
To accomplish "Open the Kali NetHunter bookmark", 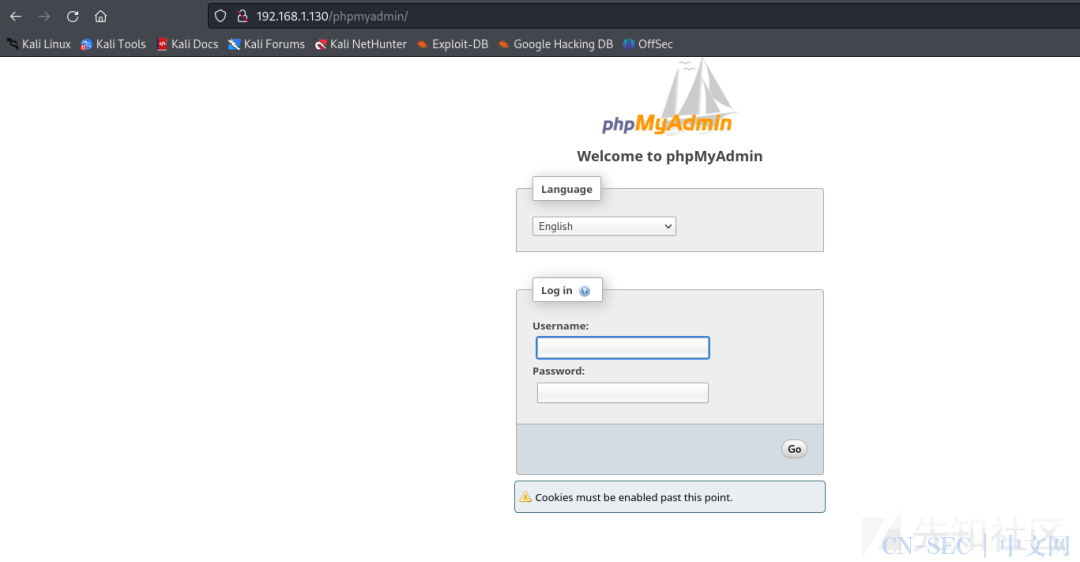I will (361, 44).
